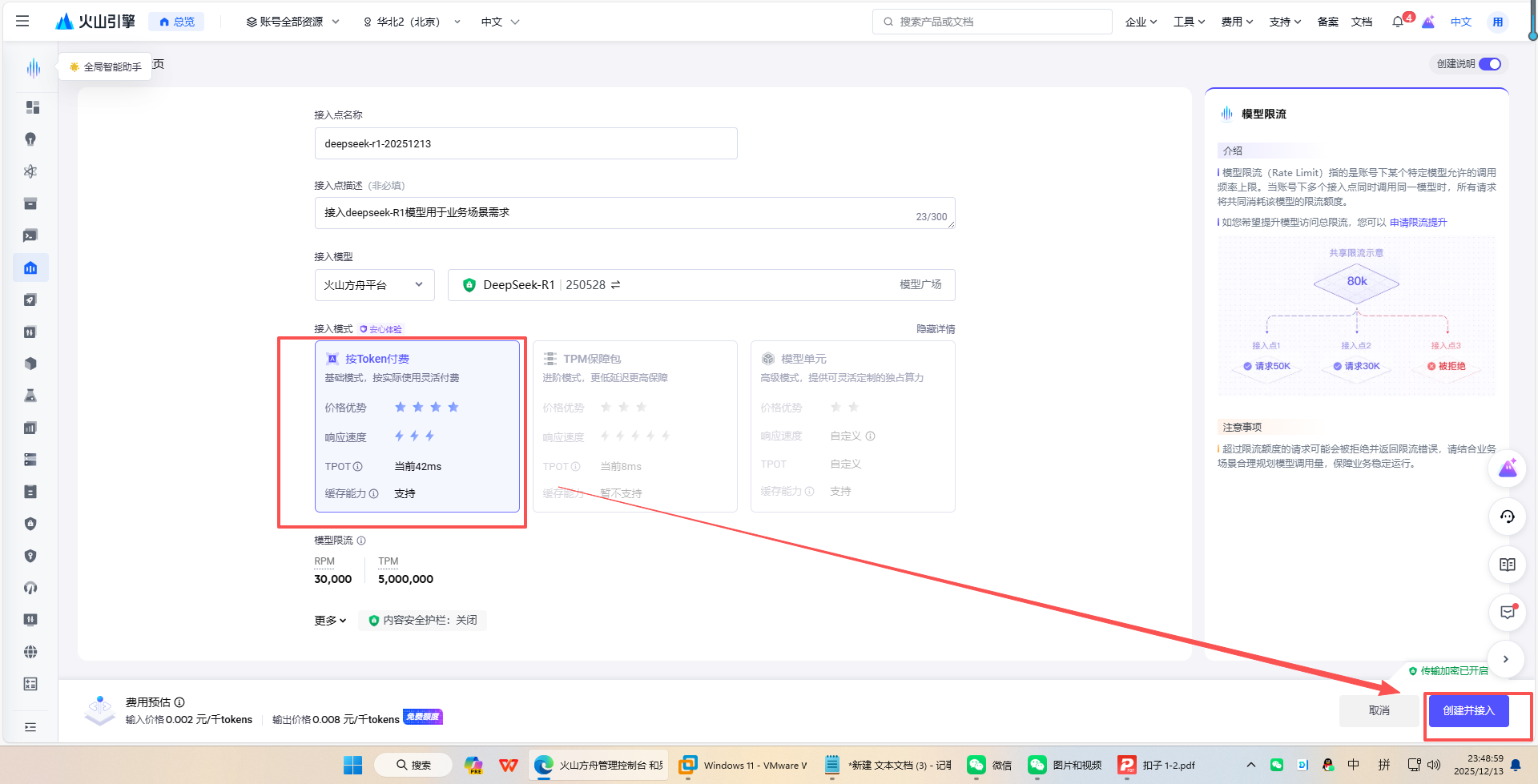
Task: Go to the 总览 overview tab
Action: (x=176, y=22)
